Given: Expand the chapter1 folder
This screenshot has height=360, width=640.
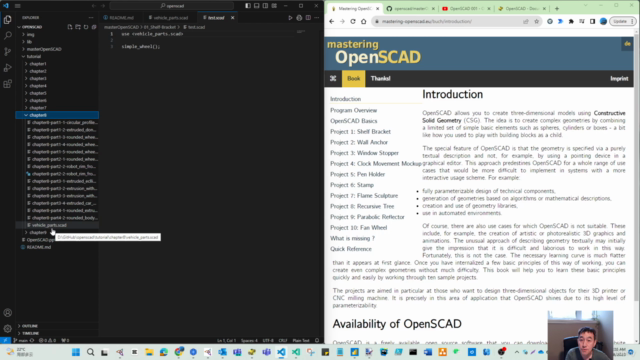Looking at the screenshot, I should click(38, 64).
